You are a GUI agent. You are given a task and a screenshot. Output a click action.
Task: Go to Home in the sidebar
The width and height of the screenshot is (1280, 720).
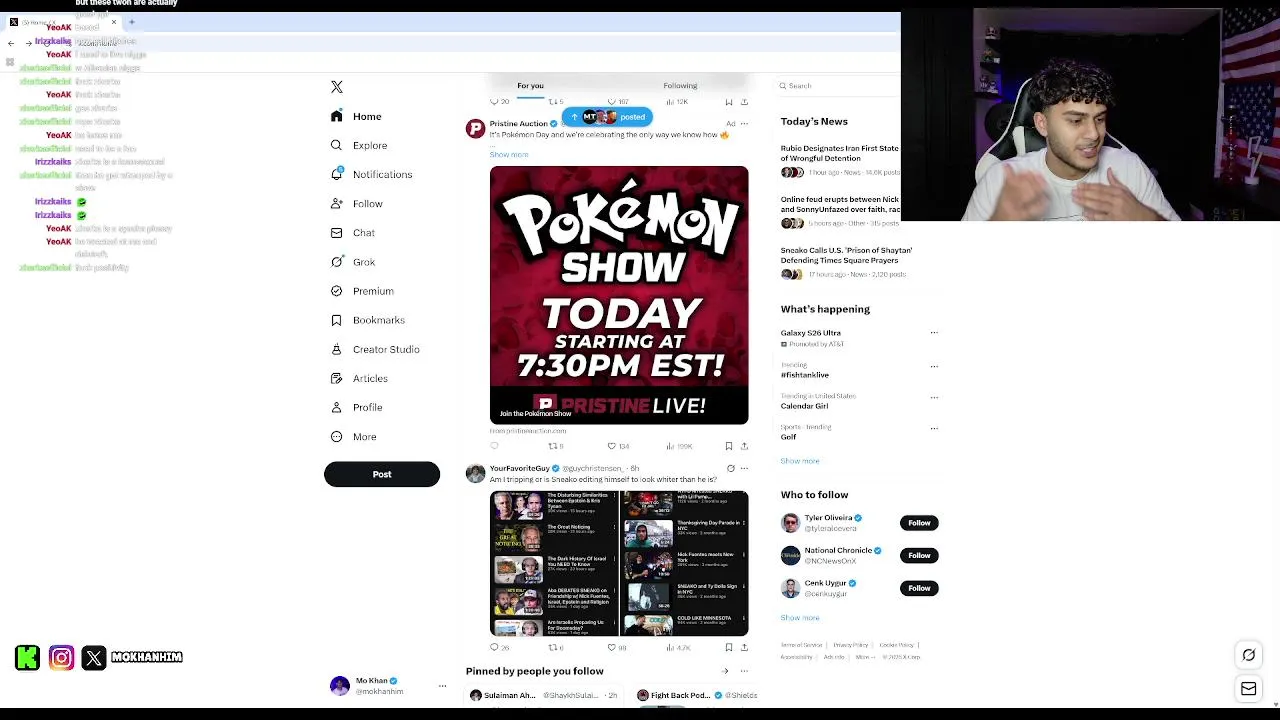[x=357, y=117]
